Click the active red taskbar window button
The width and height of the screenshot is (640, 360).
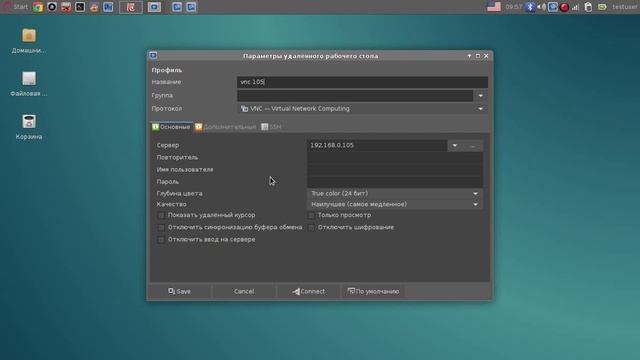click(x=131, y=7)
